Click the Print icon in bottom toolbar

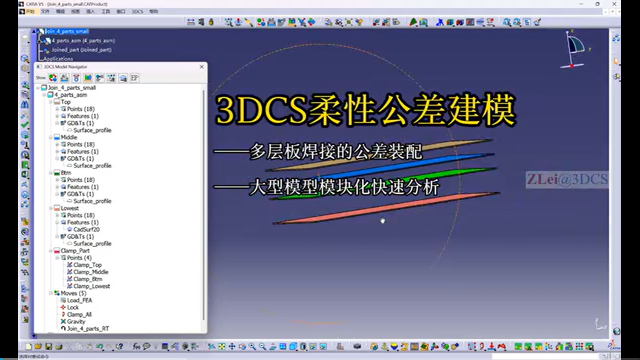pos(59,347)
